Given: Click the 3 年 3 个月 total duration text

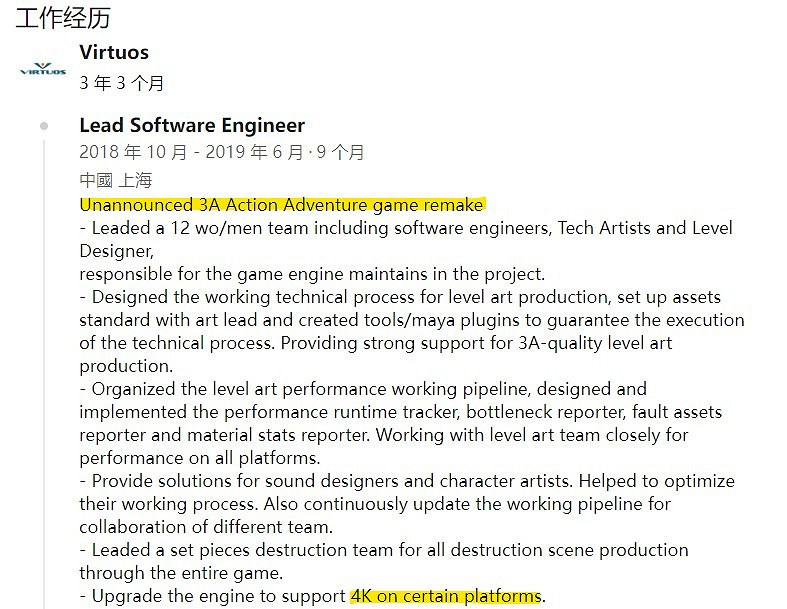Looking at the screenshot, I should 122,83.
